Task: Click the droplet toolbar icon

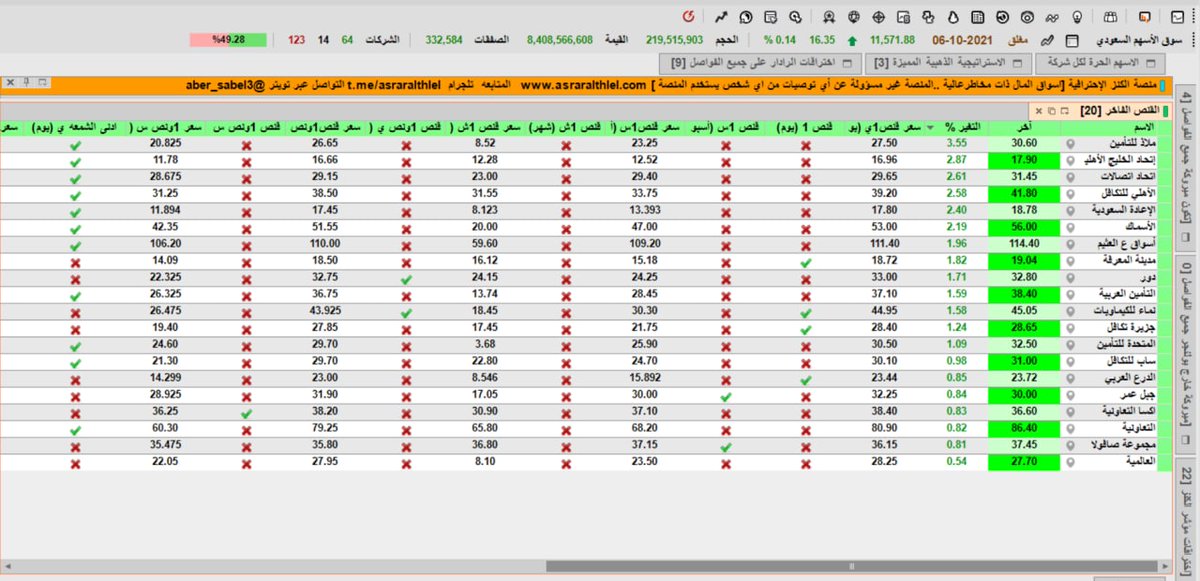Action: click(x=952, y=17)
